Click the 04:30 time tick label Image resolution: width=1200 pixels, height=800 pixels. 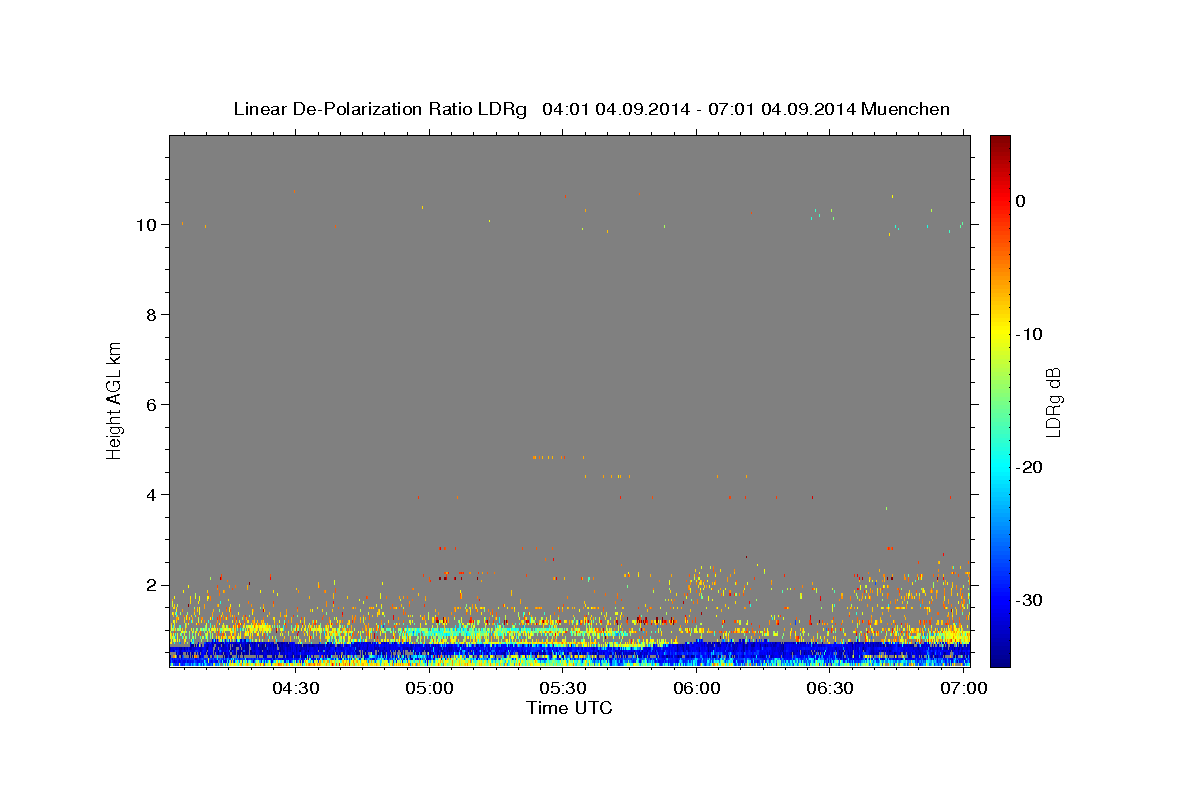(296, 689)
